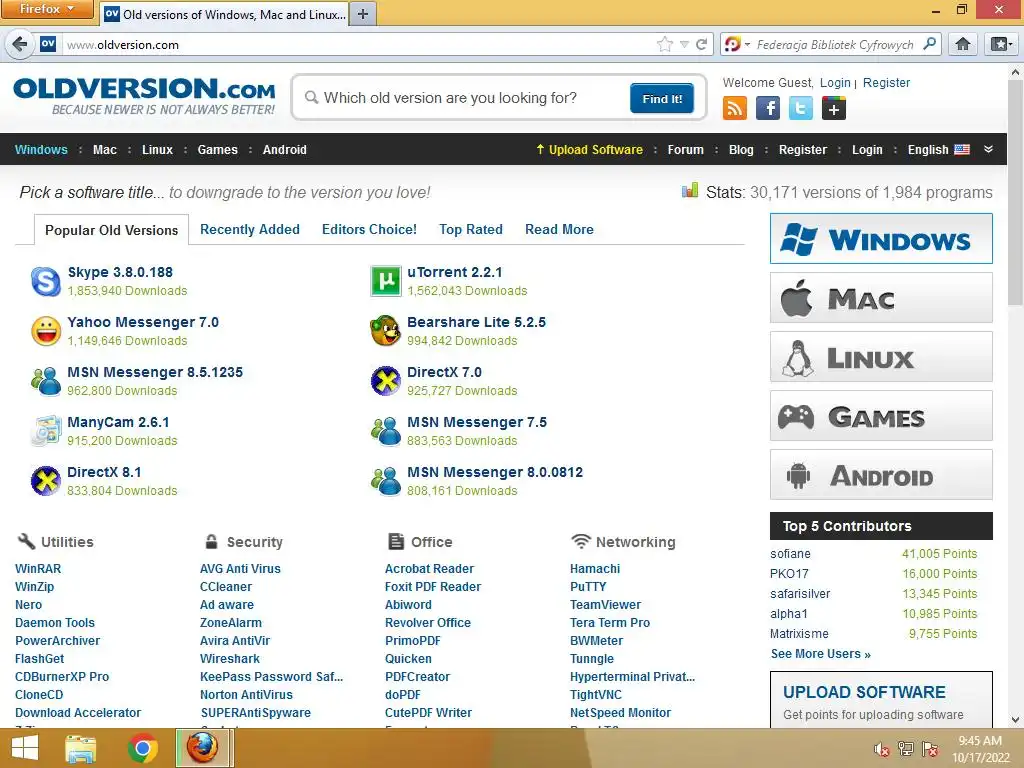
Task: Click the RSS feed icon
Action: (735, 108)
